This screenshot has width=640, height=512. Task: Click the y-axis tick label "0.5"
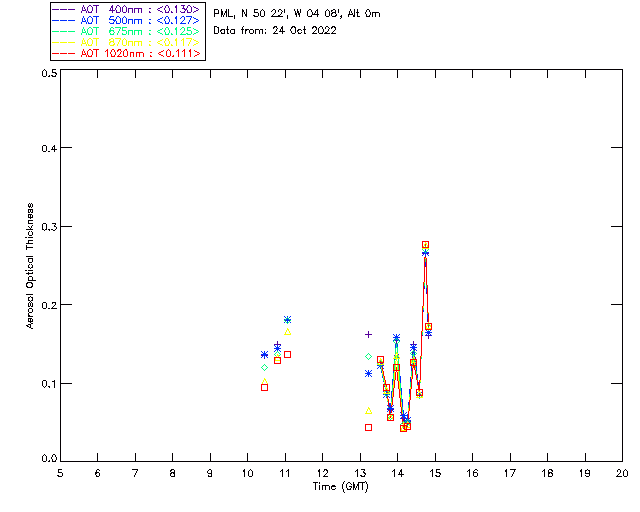tap(49, 73)
